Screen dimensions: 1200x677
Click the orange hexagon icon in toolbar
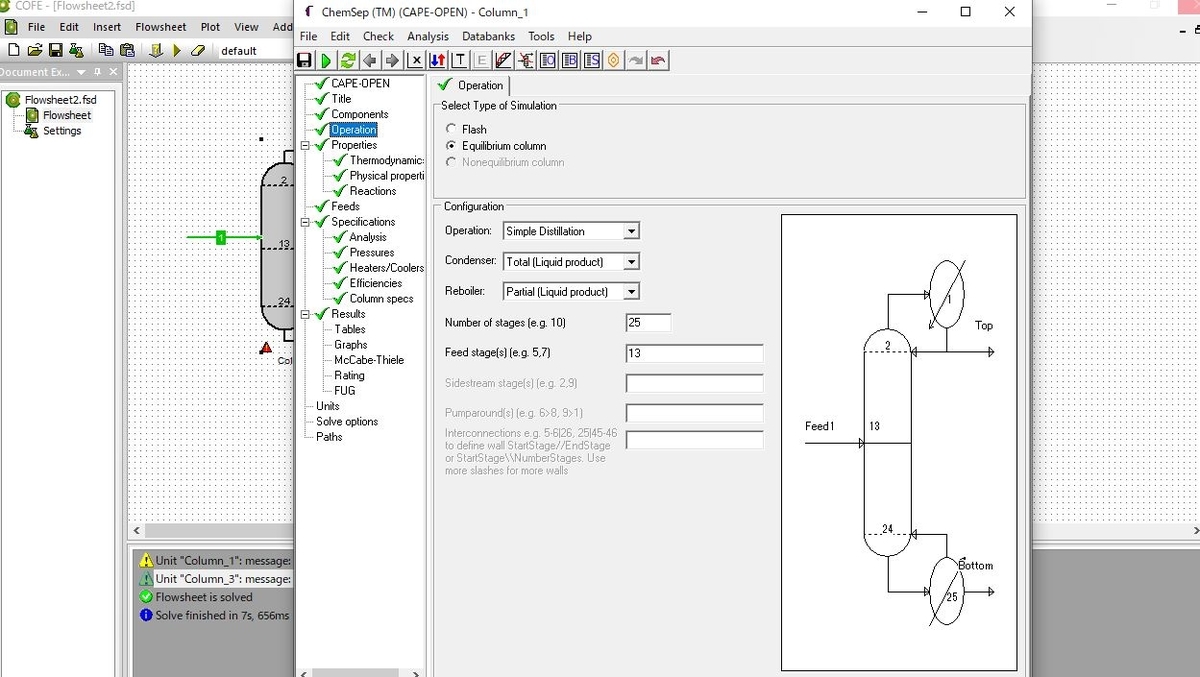[x=613, y=61]
